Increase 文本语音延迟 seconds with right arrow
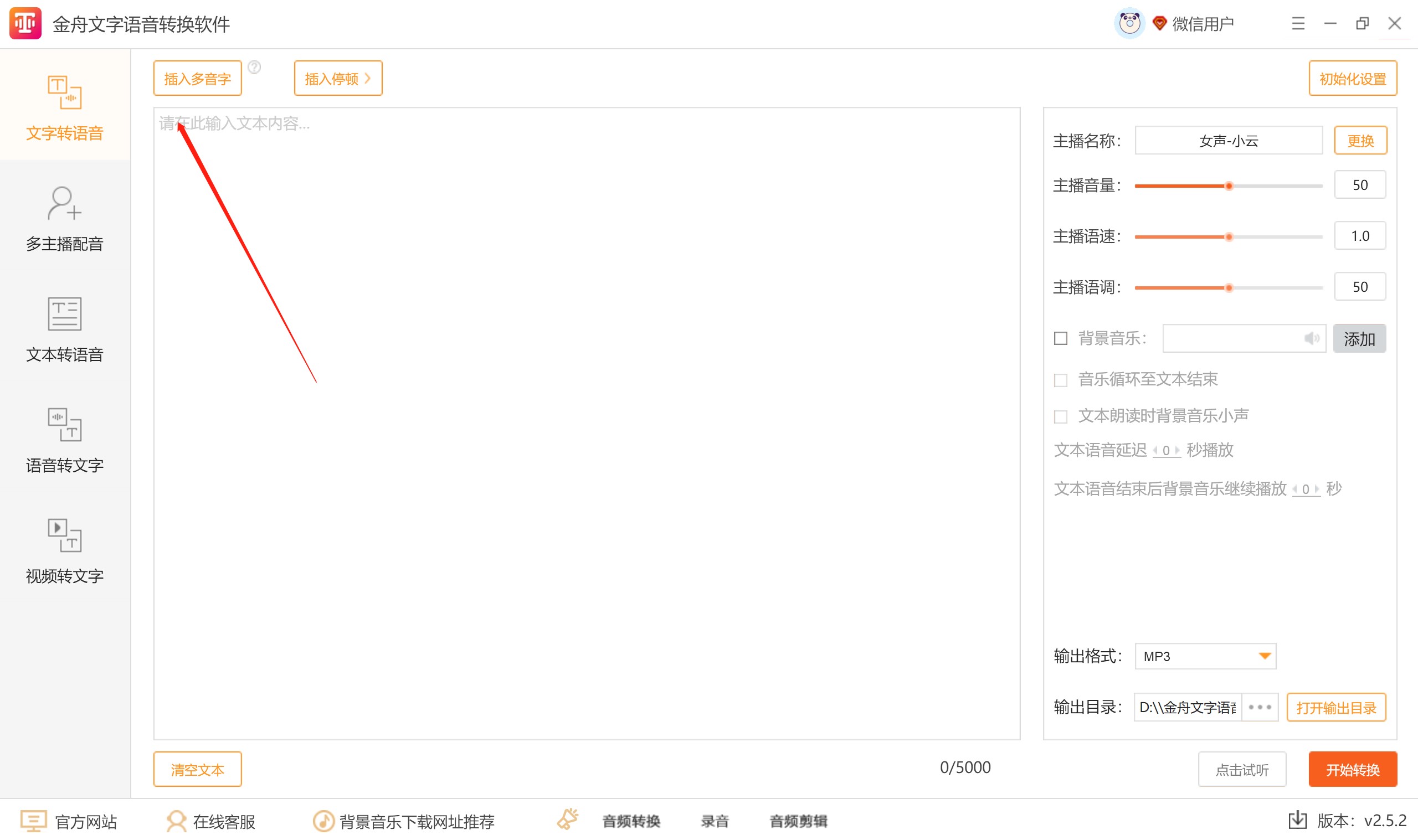This screenshot has width=1418, height=840. [1178, 451]
